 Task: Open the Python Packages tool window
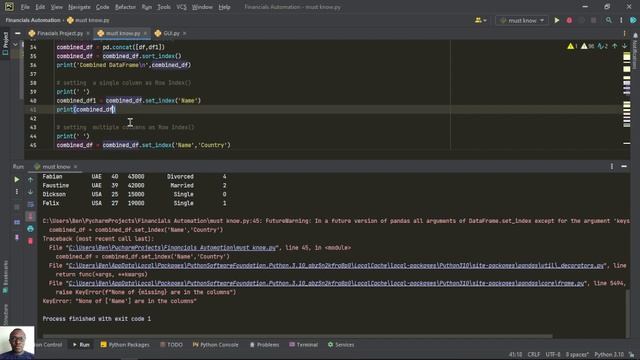pos(125,345)
